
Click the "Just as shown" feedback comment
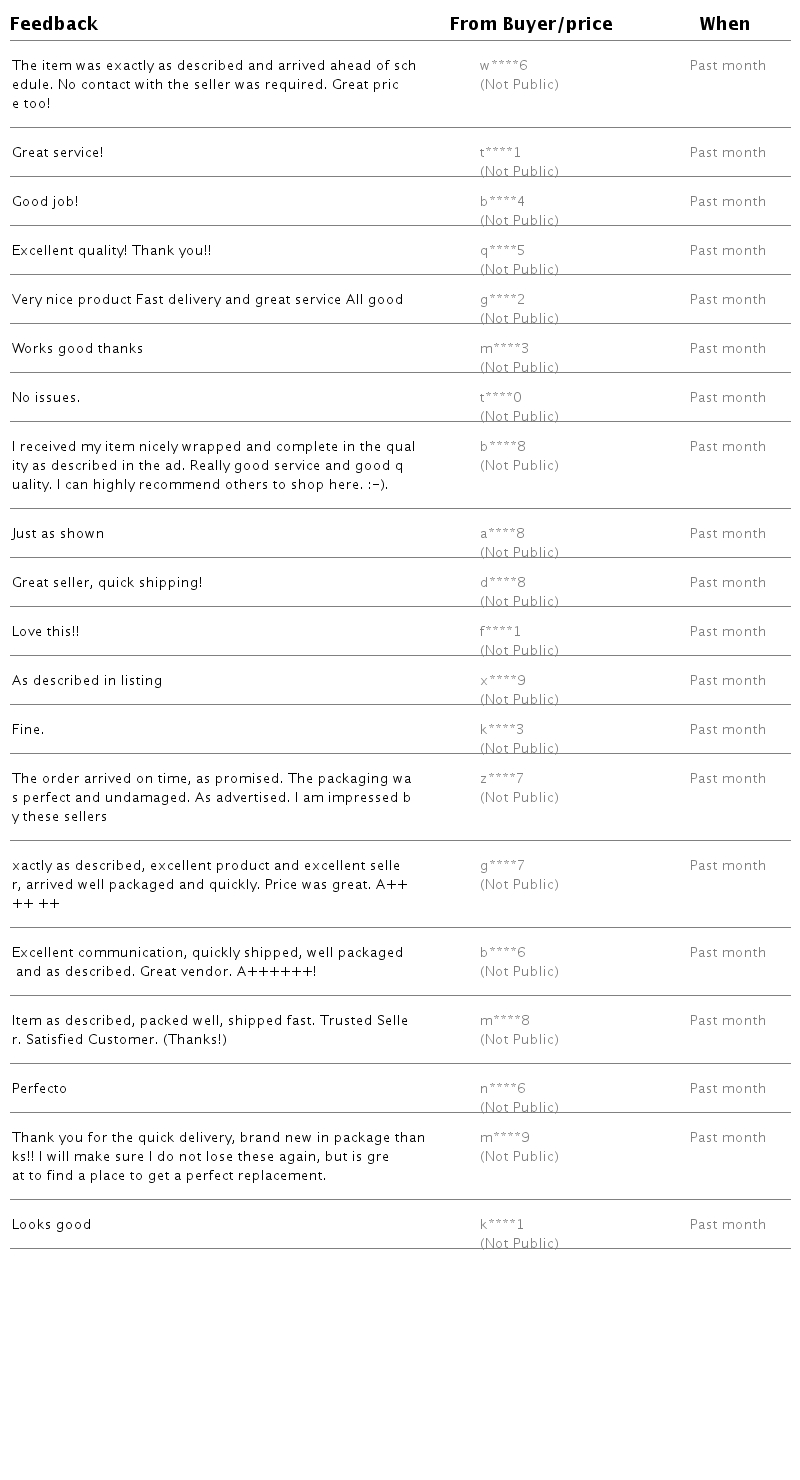[58, 534]
